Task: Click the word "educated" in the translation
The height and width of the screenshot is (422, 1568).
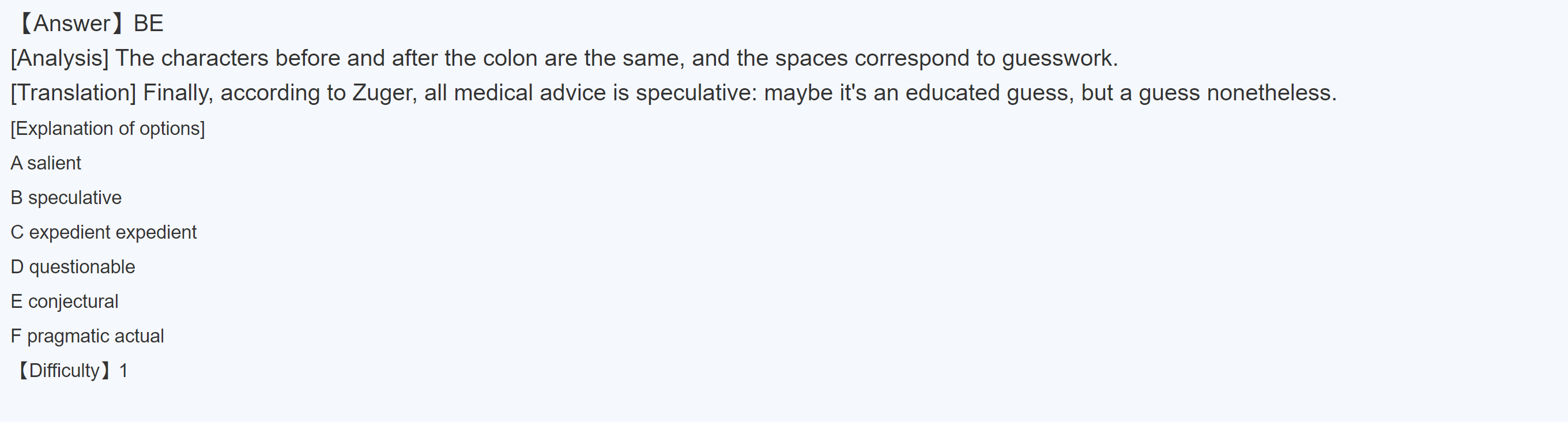Action: coord(952,93)
